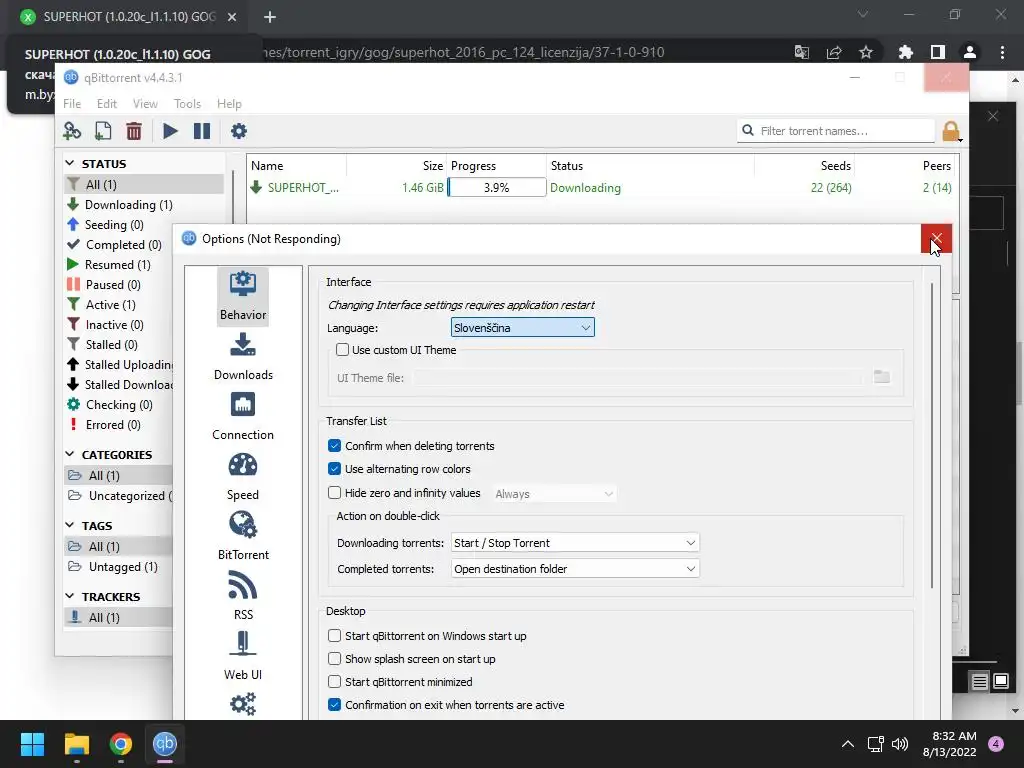Click the Resume torrents play icon
The image size is (1024, 768).
coord(170,131)
